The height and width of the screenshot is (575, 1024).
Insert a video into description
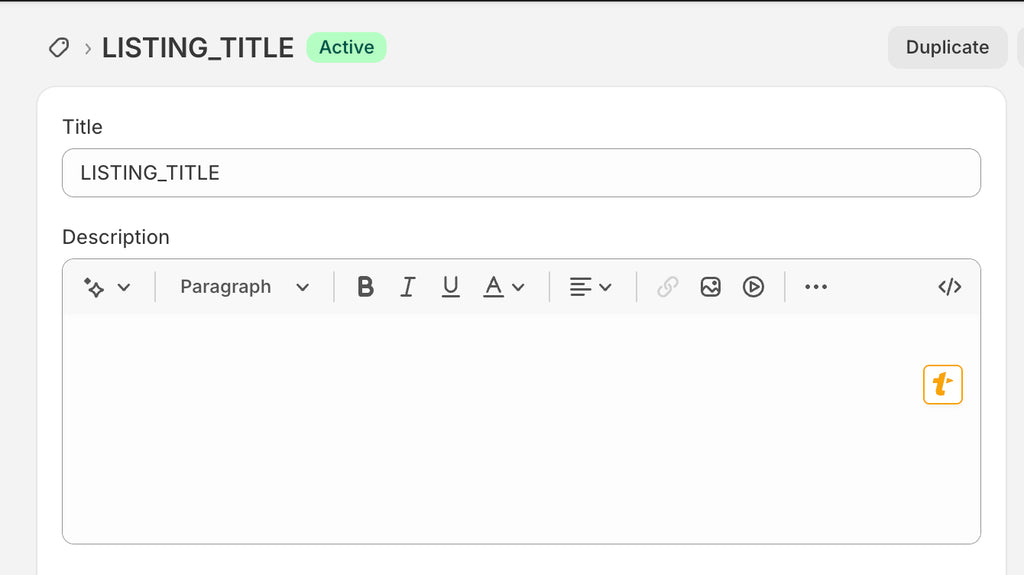(753, 287)
